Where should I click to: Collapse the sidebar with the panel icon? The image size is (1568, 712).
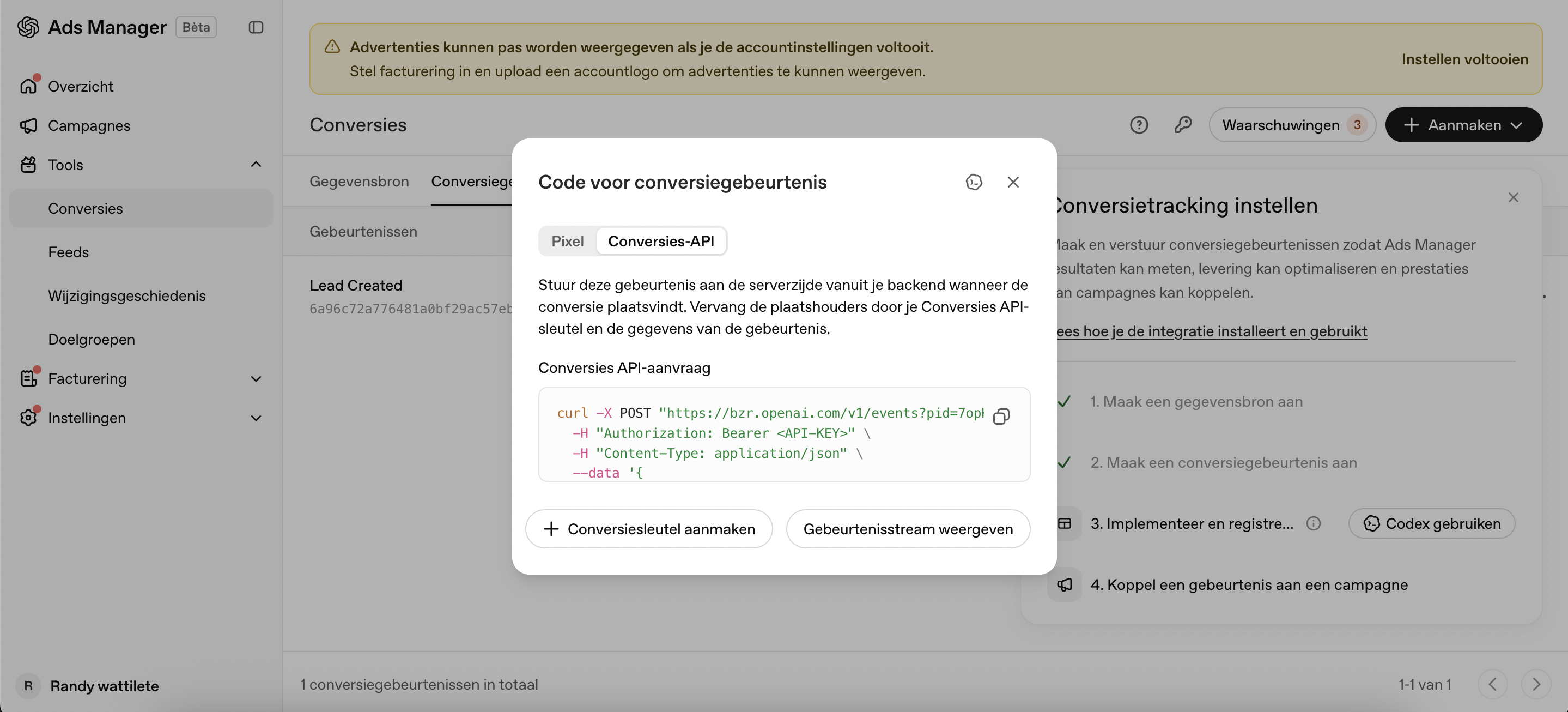pyautogui.click(x=256, y=27)
